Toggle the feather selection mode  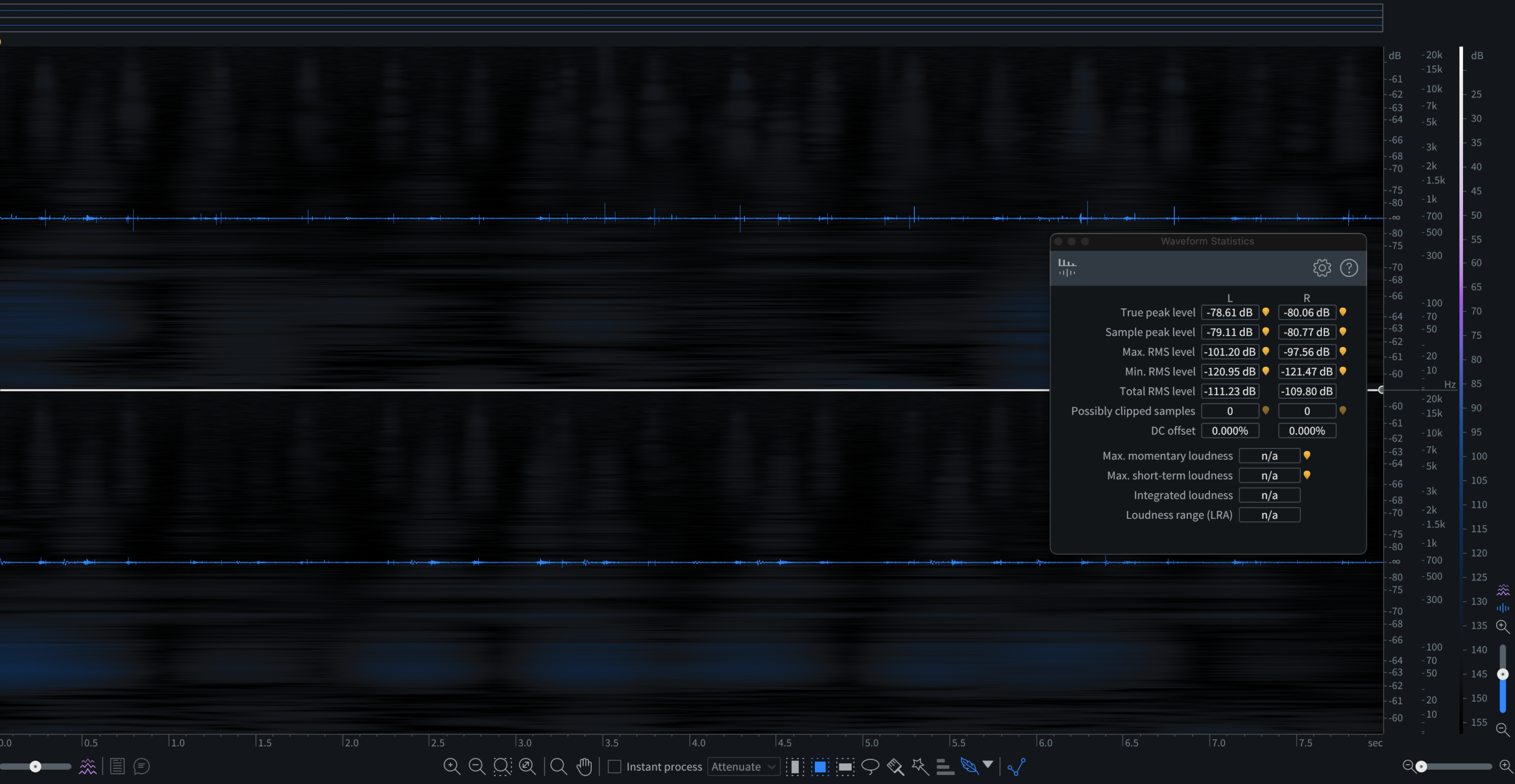[x=969, y=766]
